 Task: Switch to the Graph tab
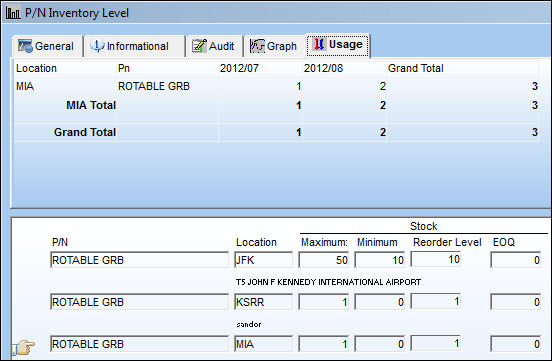[x=274, y=46]
